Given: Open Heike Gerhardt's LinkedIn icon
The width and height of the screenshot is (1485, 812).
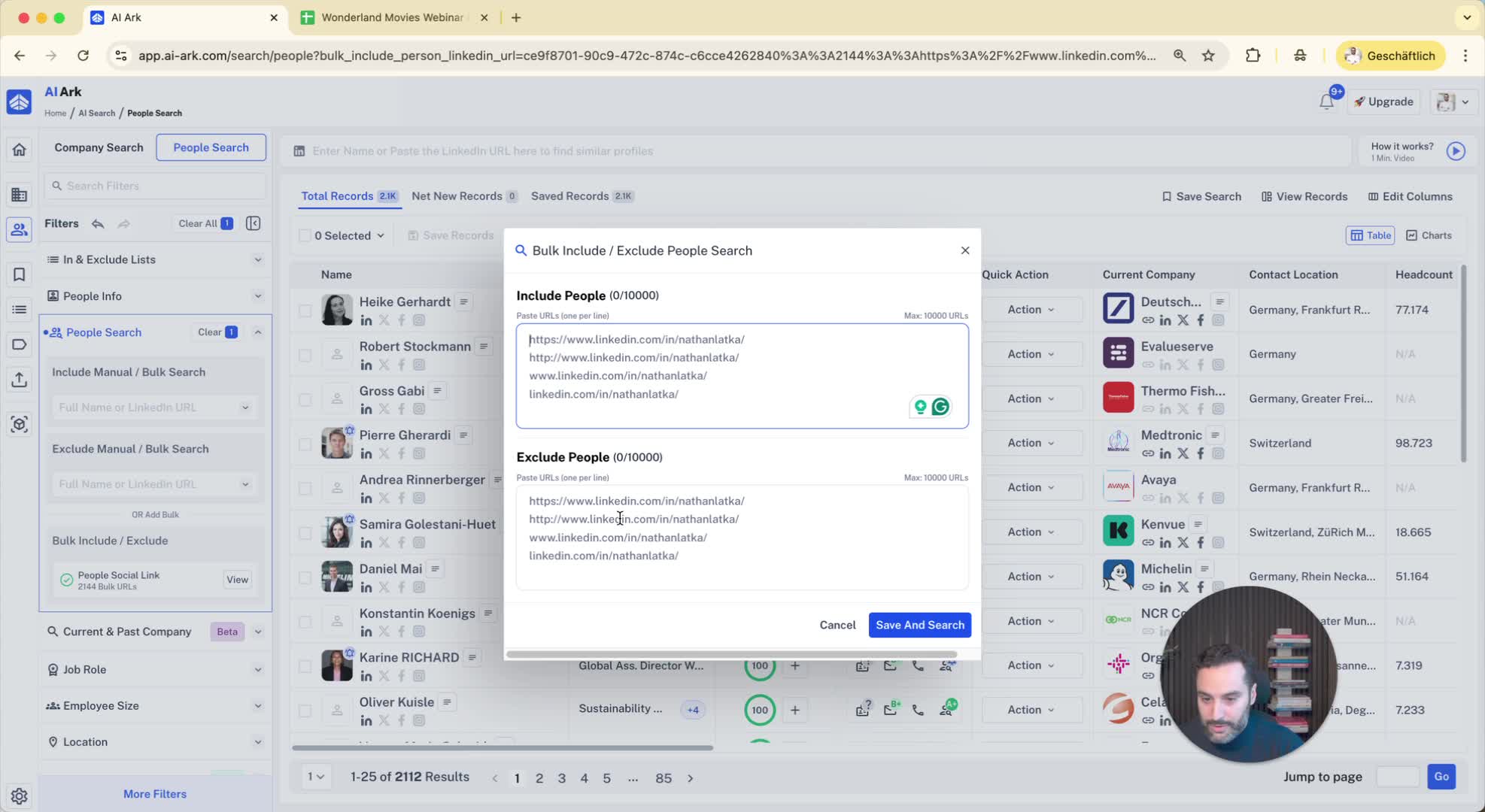Looking at the screenshot, I should [x=366, y=320].
